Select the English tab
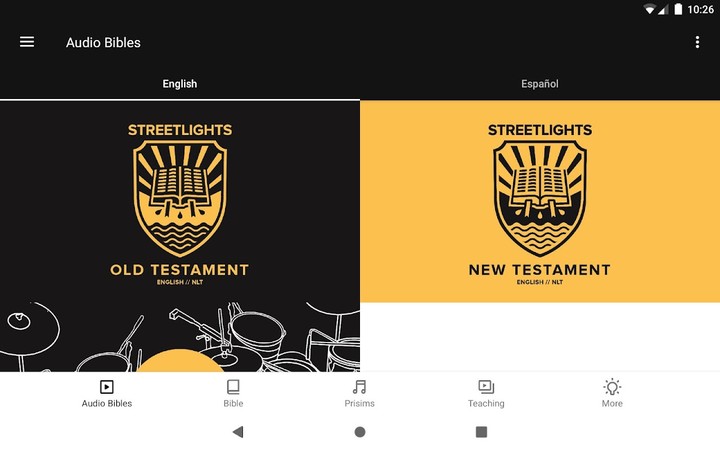720x450 pixels. tap(180, 84)
